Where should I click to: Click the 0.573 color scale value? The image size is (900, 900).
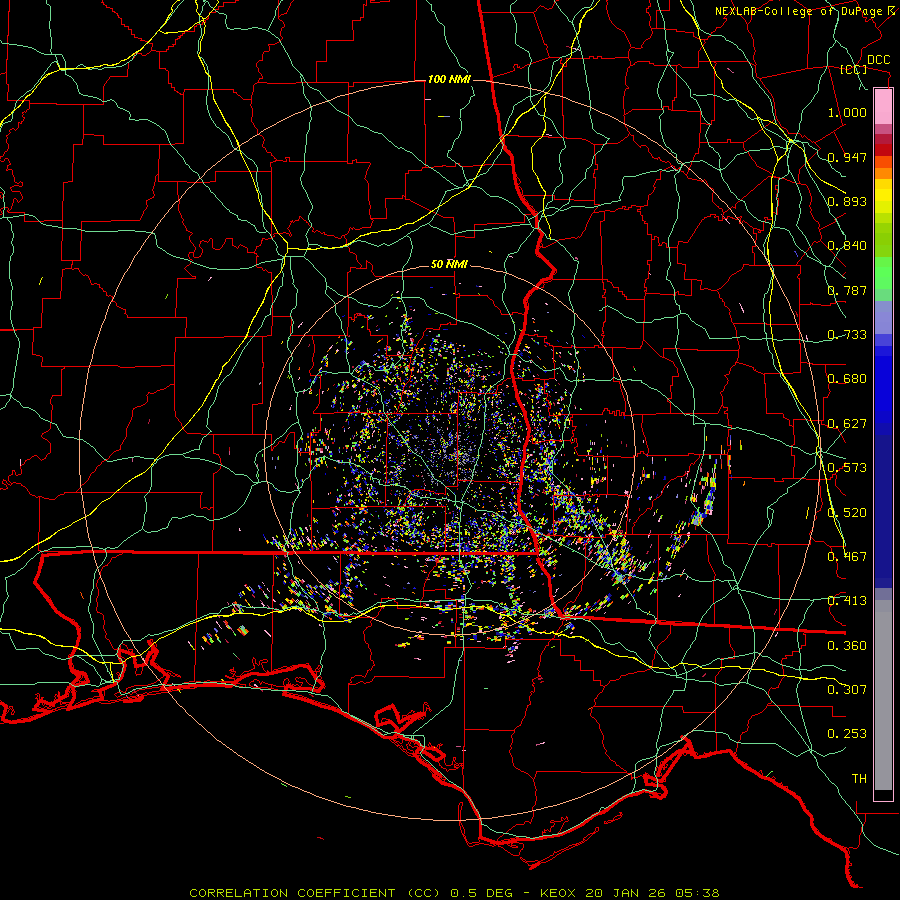(847, 468)
